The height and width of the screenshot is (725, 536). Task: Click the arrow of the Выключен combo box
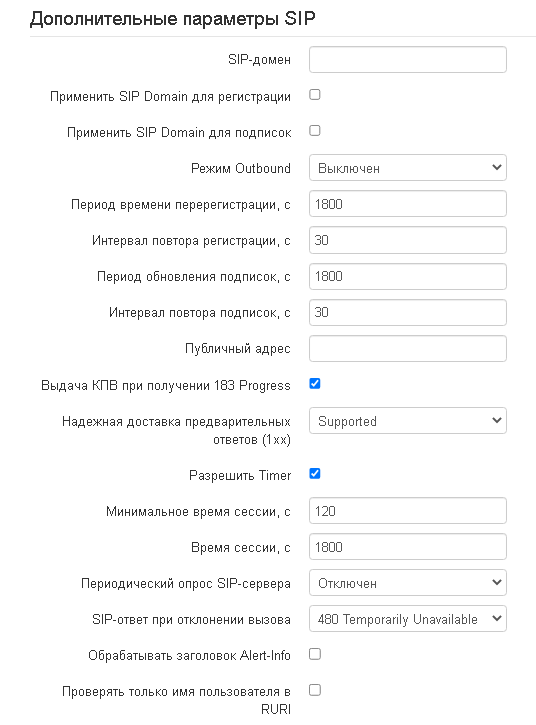(x=497, y=167)
